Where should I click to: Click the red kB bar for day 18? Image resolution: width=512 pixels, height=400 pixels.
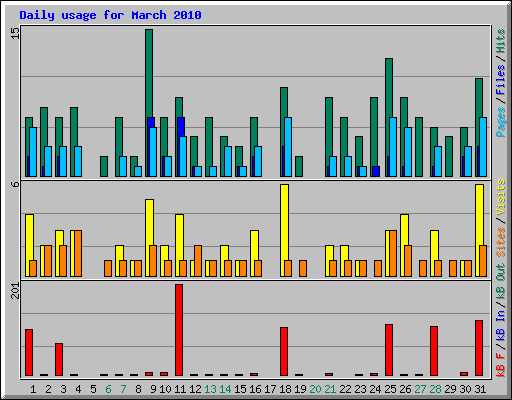pyautogui.click(x=284, y=352)
